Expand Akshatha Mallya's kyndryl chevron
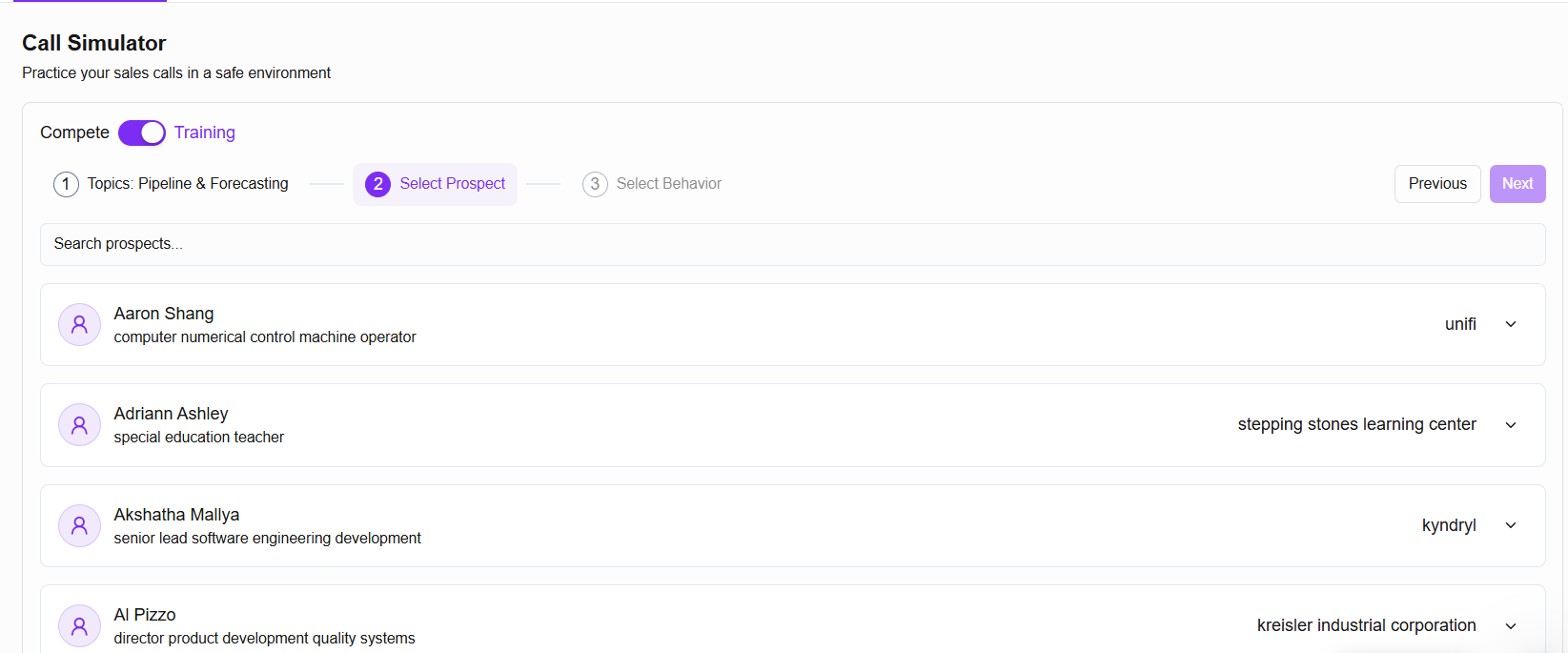 click(x=1511, y=525)
